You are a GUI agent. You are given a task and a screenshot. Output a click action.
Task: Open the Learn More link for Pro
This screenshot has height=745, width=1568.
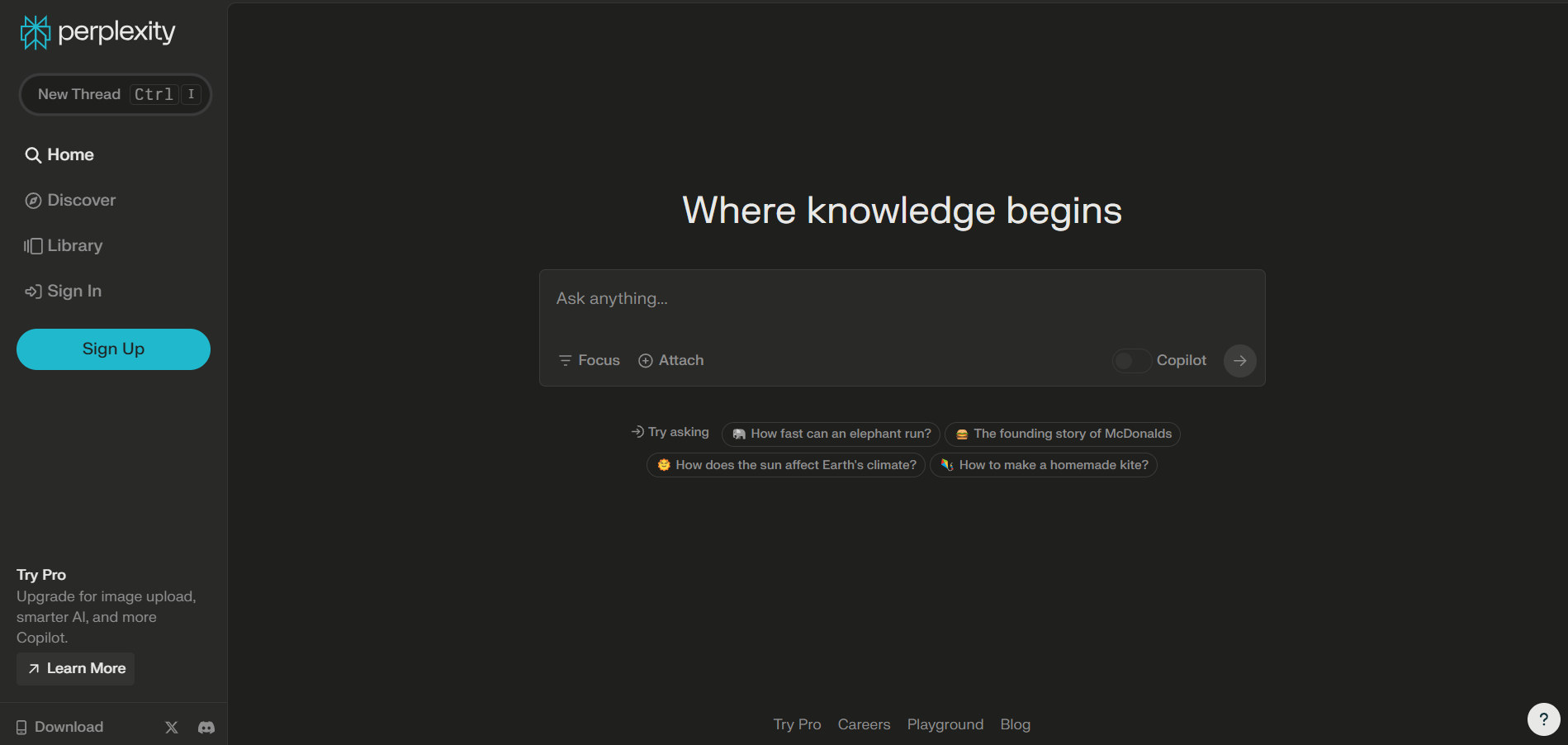coord(74,668)
